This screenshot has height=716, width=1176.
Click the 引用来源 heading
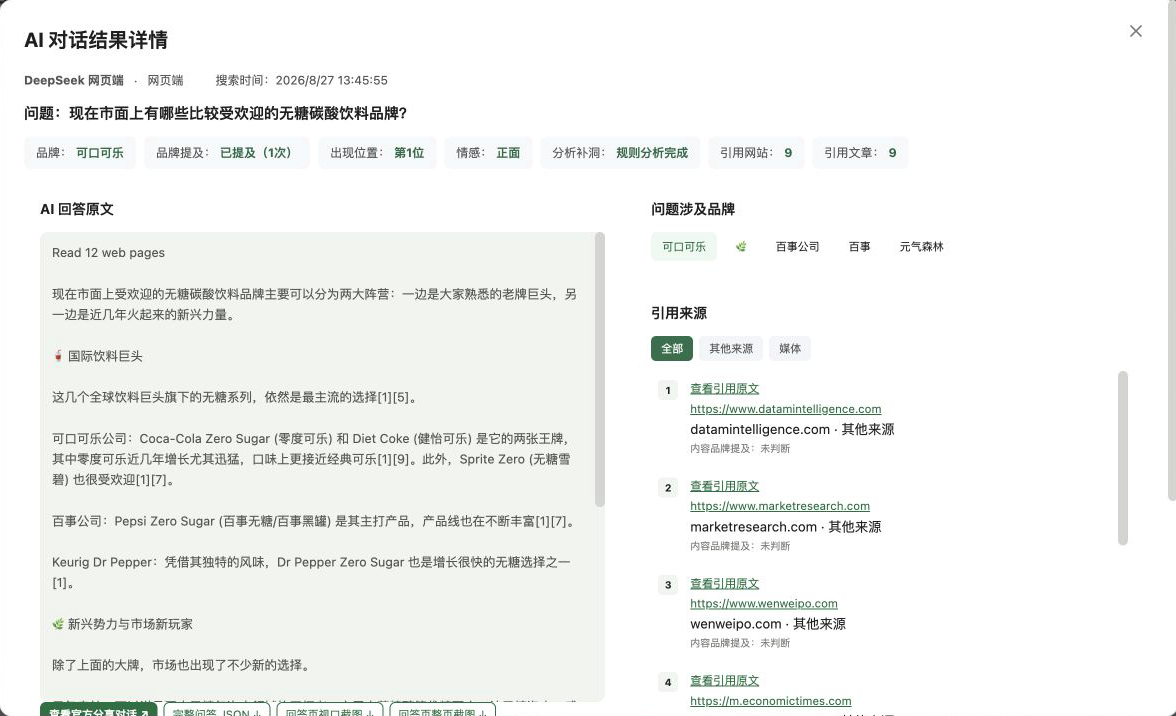tap(679, 313)
